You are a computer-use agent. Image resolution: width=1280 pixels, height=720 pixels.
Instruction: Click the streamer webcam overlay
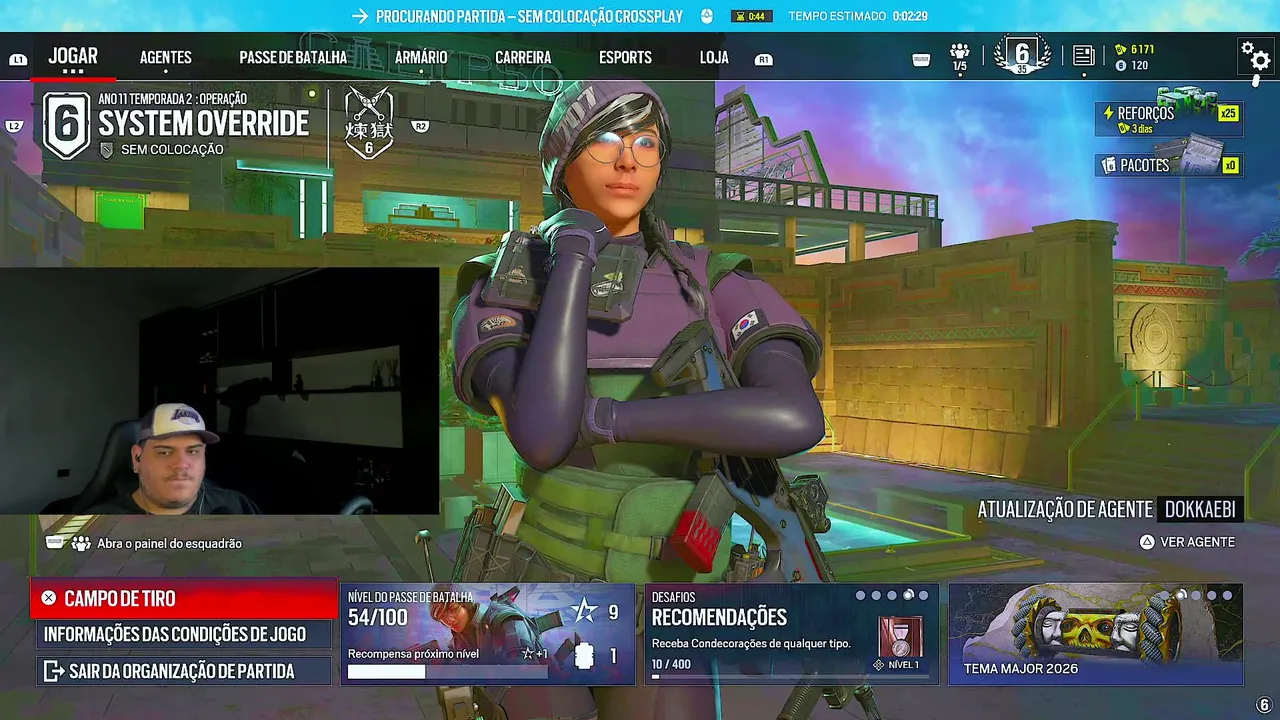tap(219, 390)
